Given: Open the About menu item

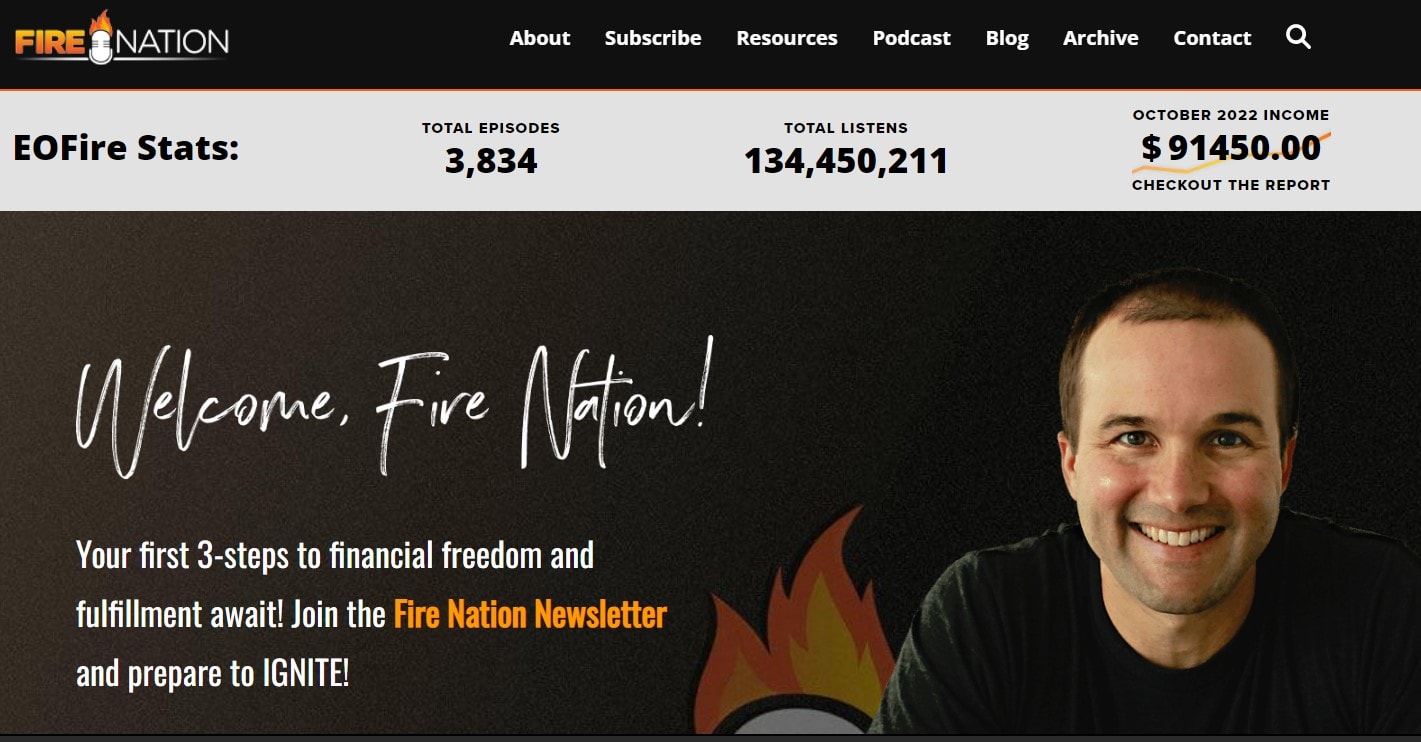Looking at the screenshot, I should [540, 38].
